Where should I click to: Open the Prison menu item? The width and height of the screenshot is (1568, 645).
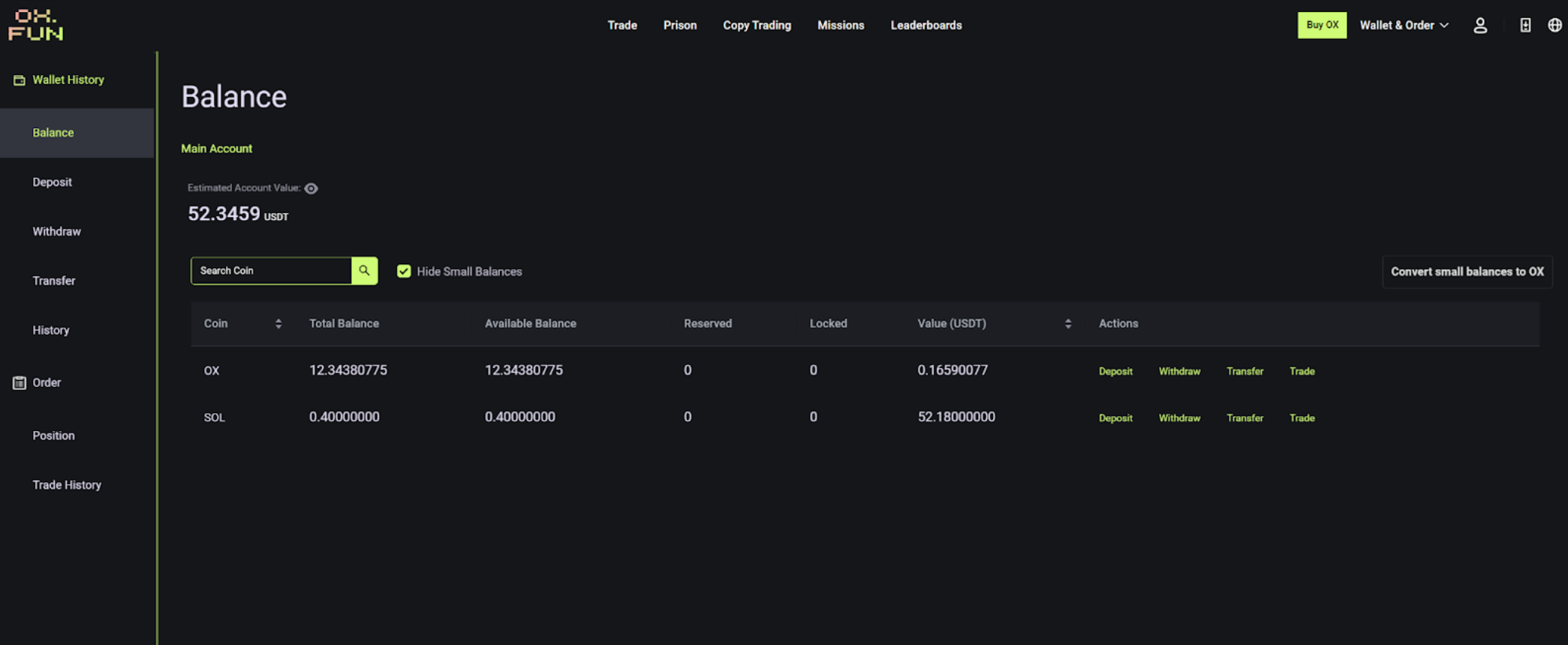point(680,26)
